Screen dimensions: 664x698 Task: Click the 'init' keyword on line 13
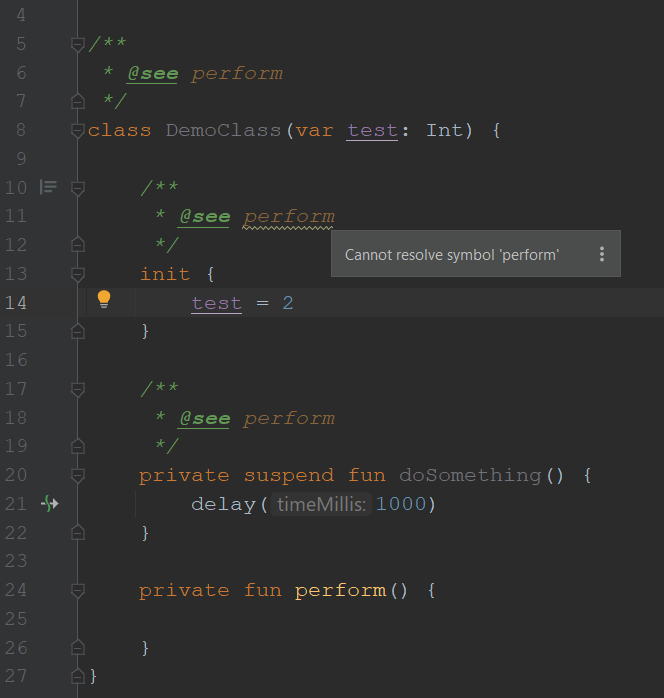click(x=165, y=274)
